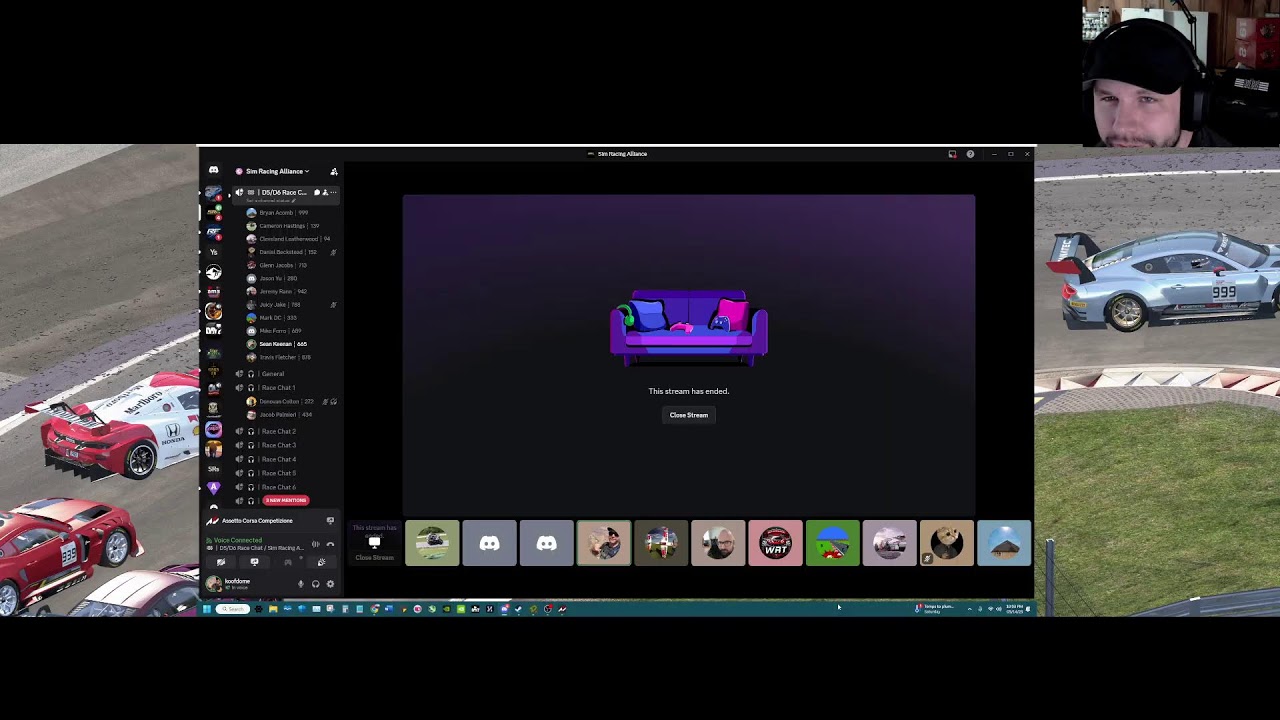
Task: Select the SRs server icon
Action: 213,468
